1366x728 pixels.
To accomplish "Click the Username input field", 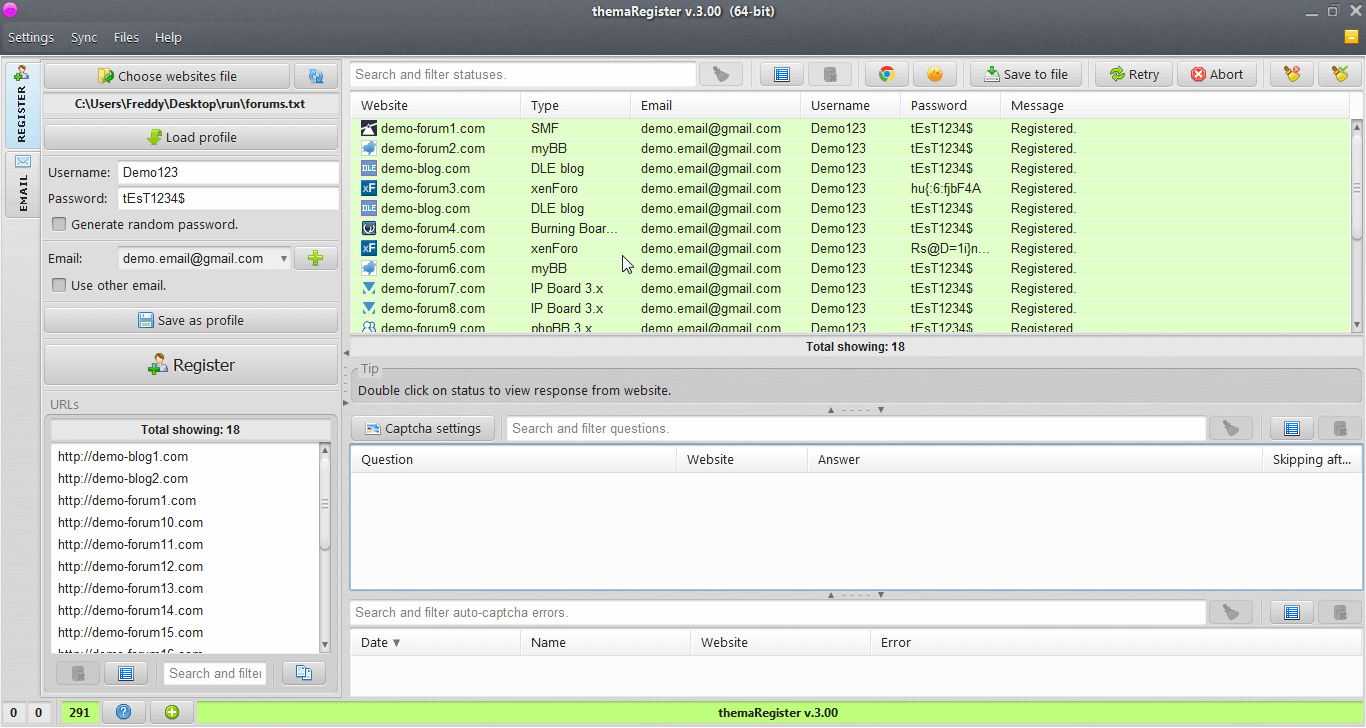I will coord(228,172).
